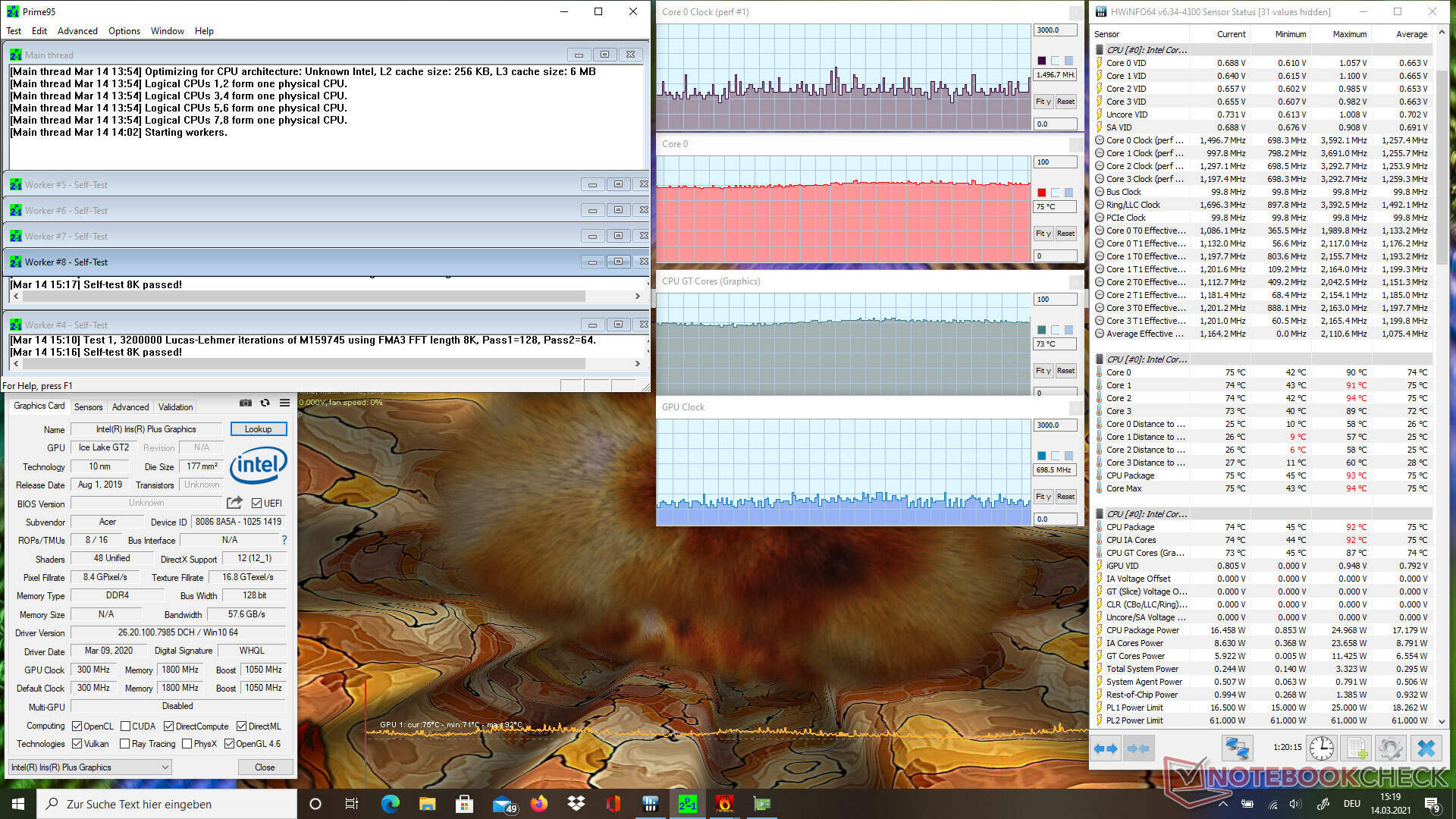Click Reset on Core 0 Clock graph

coord(1065,102)
